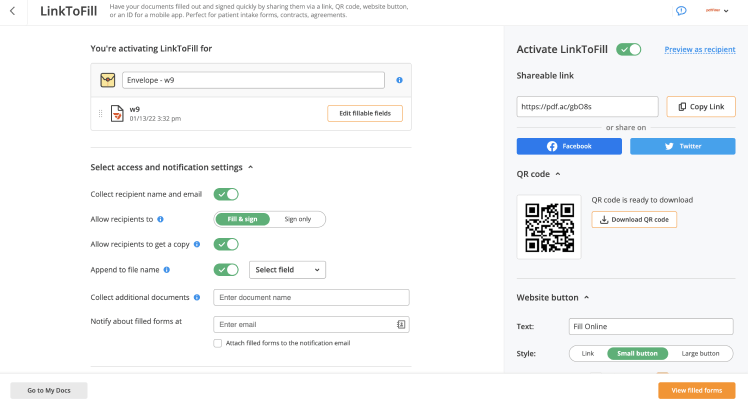
Task: Click the yellow envelope icon
Action: (108, 80)
